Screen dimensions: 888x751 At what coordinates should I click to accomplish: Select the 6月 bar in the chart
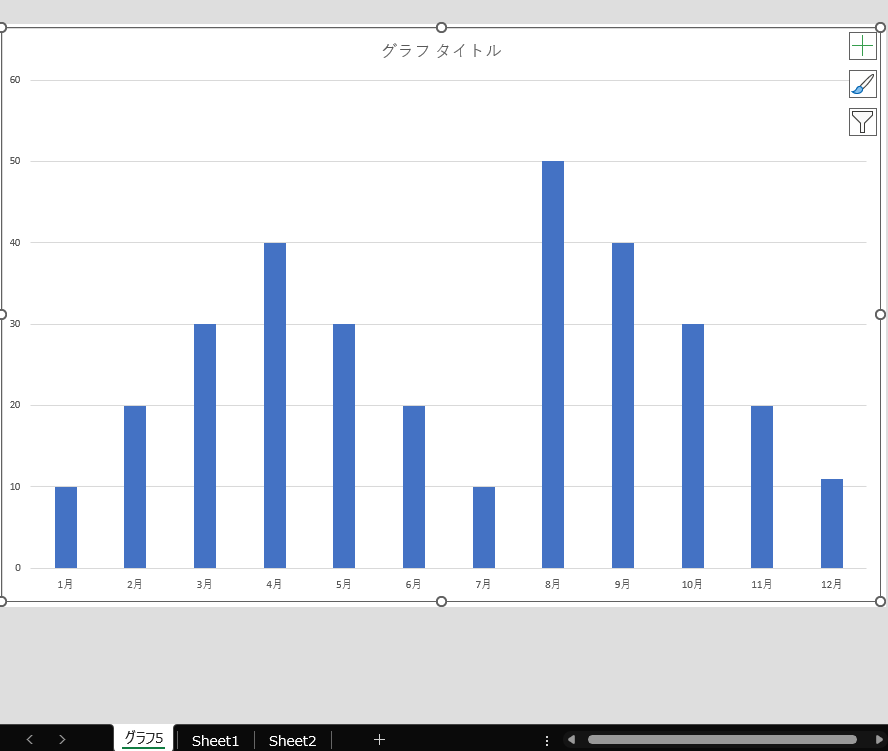click(x=414, y=487)
